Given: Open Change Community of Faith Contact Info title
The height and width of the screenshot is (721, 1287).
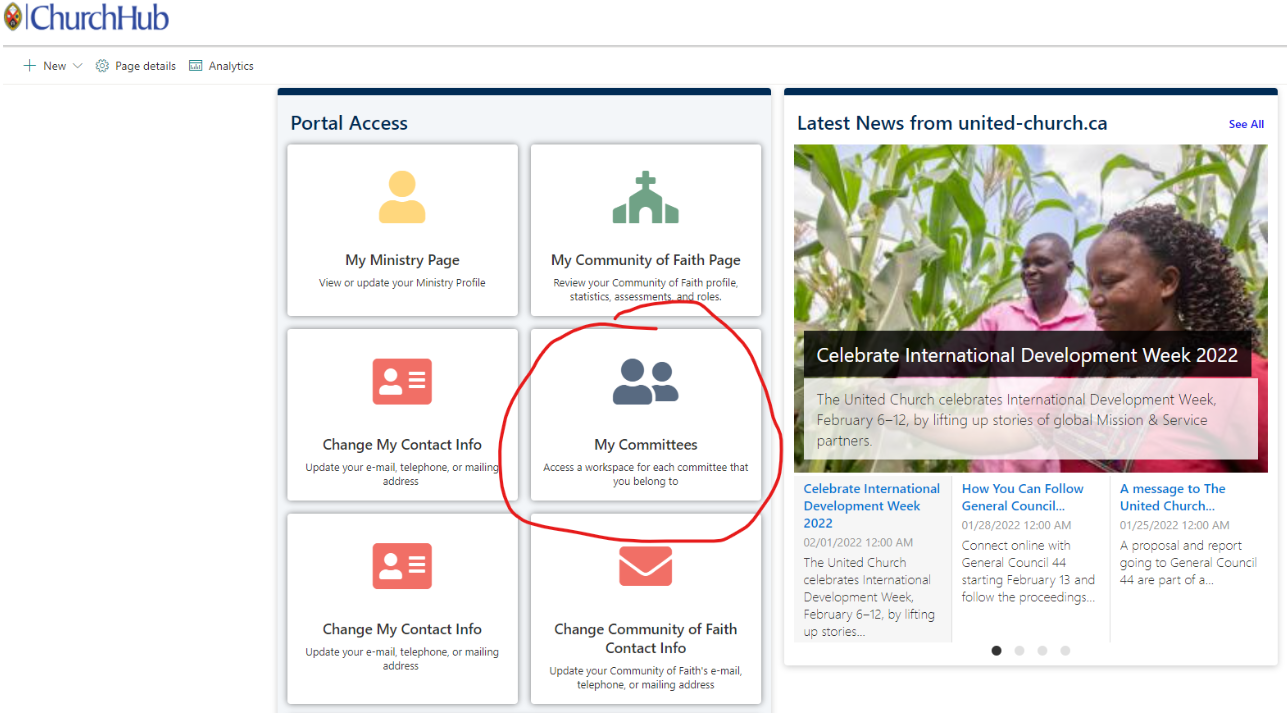Looking at the screenshot, I should (646, 638).
